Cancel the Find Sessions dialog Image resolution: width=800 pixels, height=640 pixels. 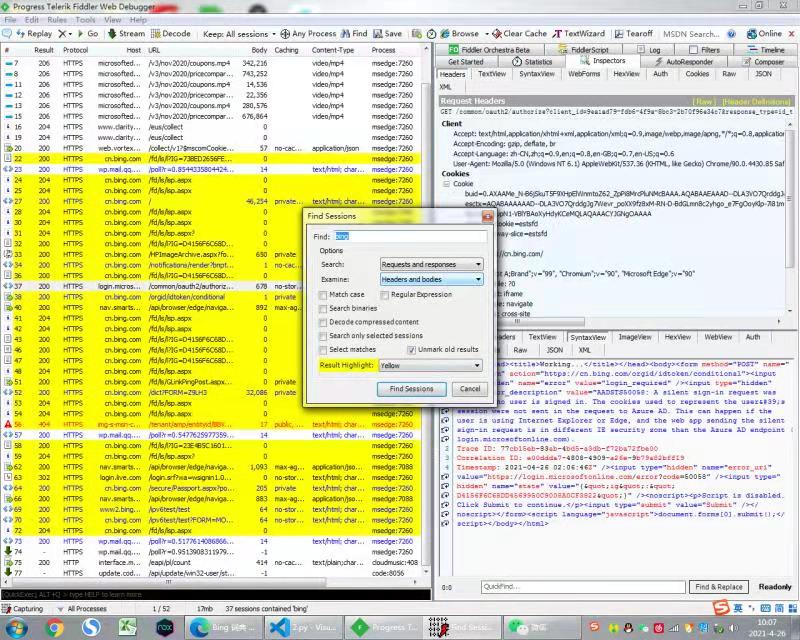tap(470, 389)
